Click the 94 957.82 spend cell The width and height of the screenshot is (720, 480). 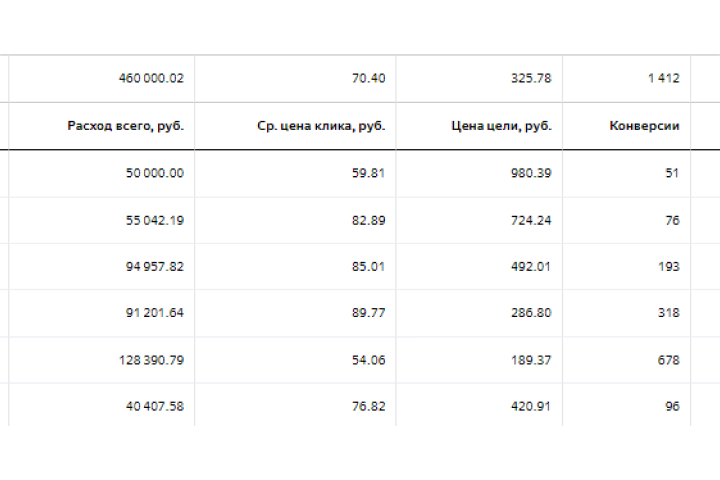pos(155,267)
